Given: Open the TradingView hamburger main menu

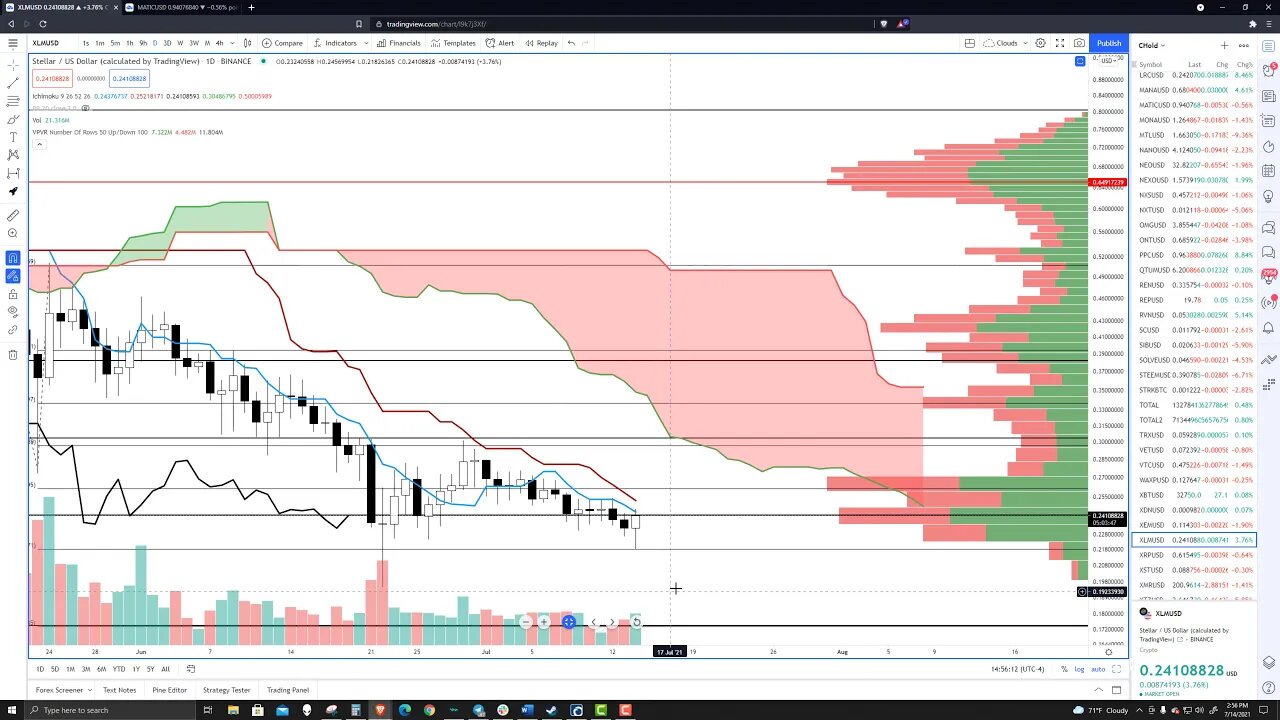Looking at the screenshot, I should coord(13,43).
